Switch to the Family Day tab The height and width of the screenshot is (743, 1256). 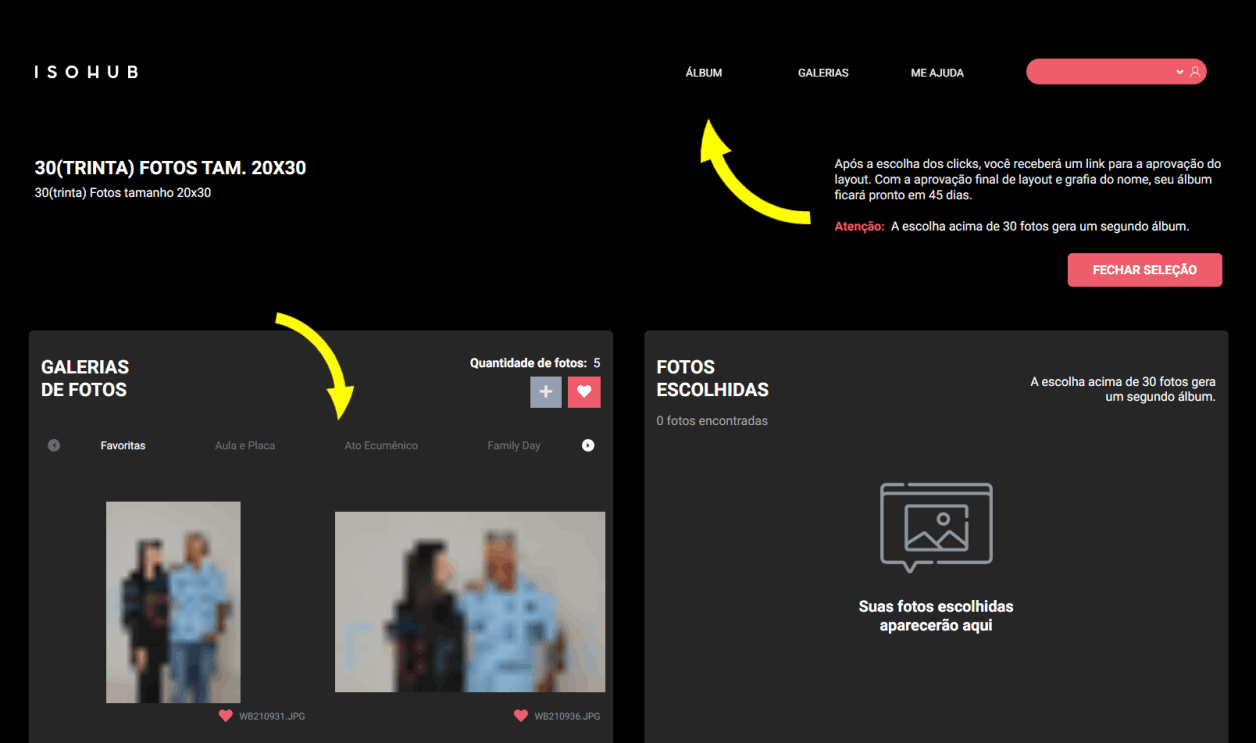[514, 446]
